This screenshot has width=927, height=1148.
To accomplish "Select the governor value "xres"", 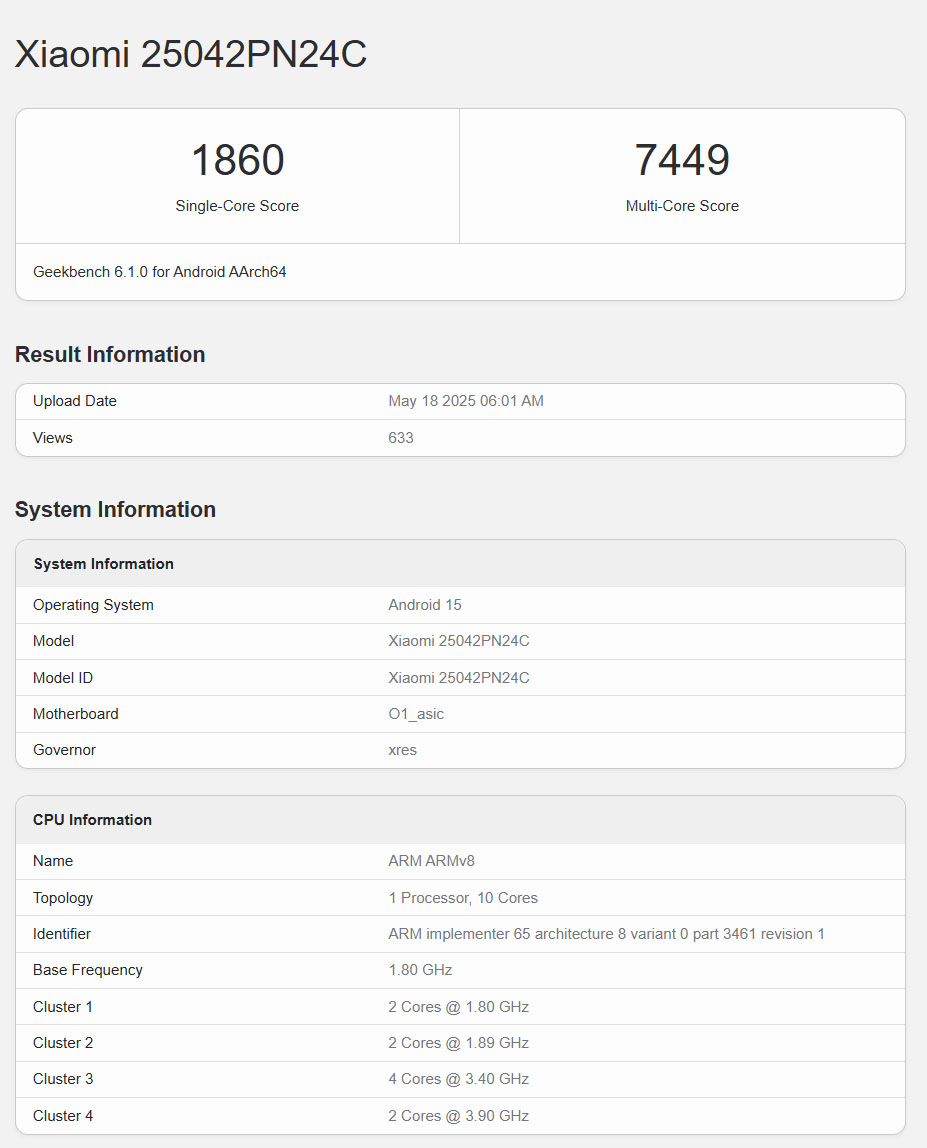I will coord(402,750).
